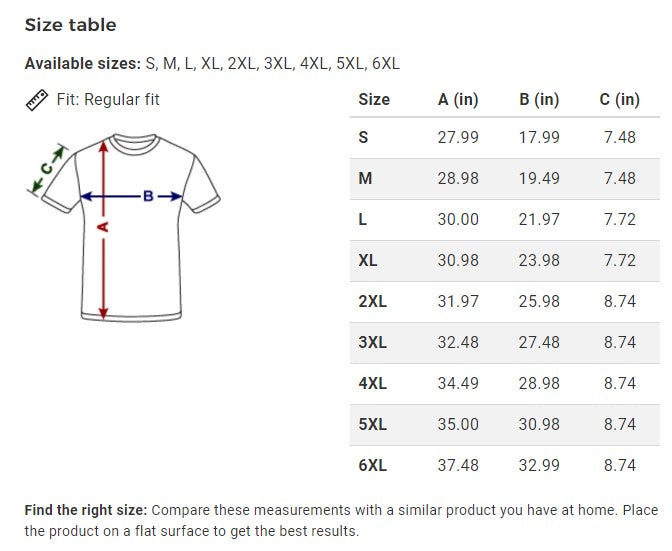Select the S size row label
Viewport: 672px width, 551px height.
[363, 138]
